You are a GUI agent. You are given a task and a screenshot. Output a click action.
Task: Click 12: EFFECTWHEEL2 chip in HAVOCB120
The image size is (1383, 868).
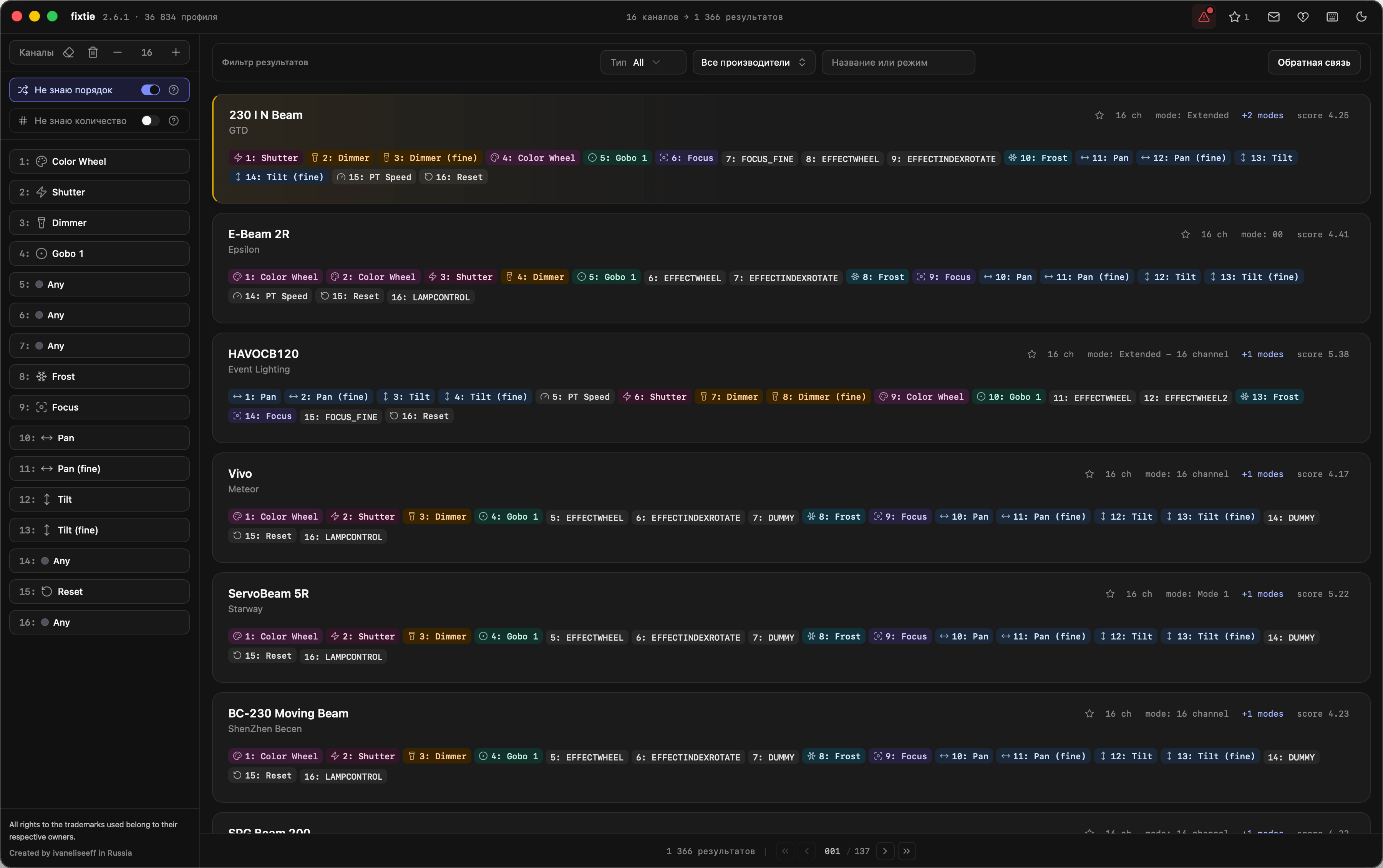(1186, 398)
